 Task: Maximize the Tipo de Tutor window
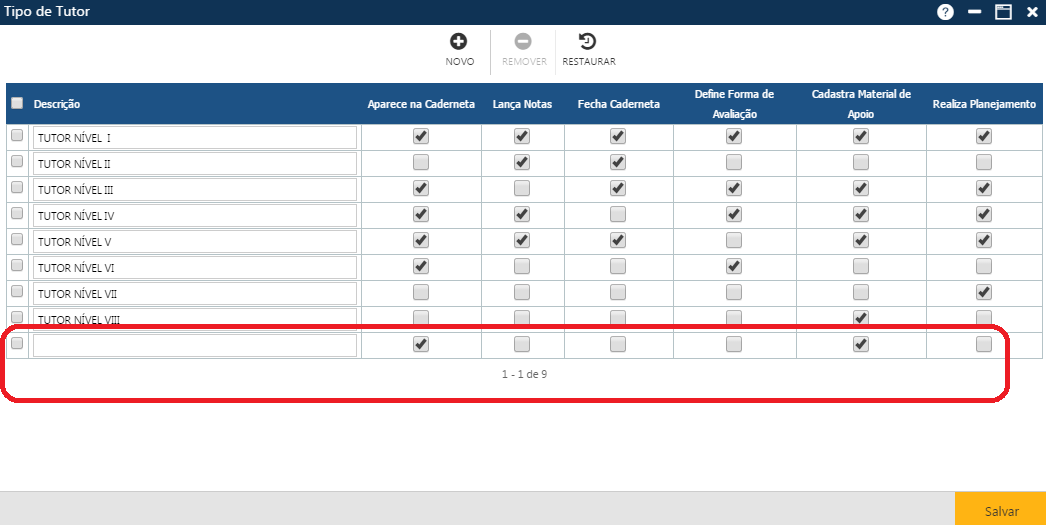[x=1002, y=12]
